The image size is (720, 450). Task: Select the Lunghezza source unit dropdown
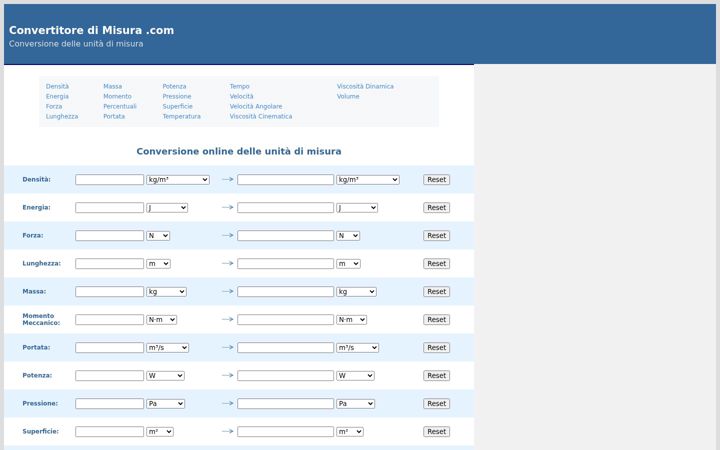[158, 264]
